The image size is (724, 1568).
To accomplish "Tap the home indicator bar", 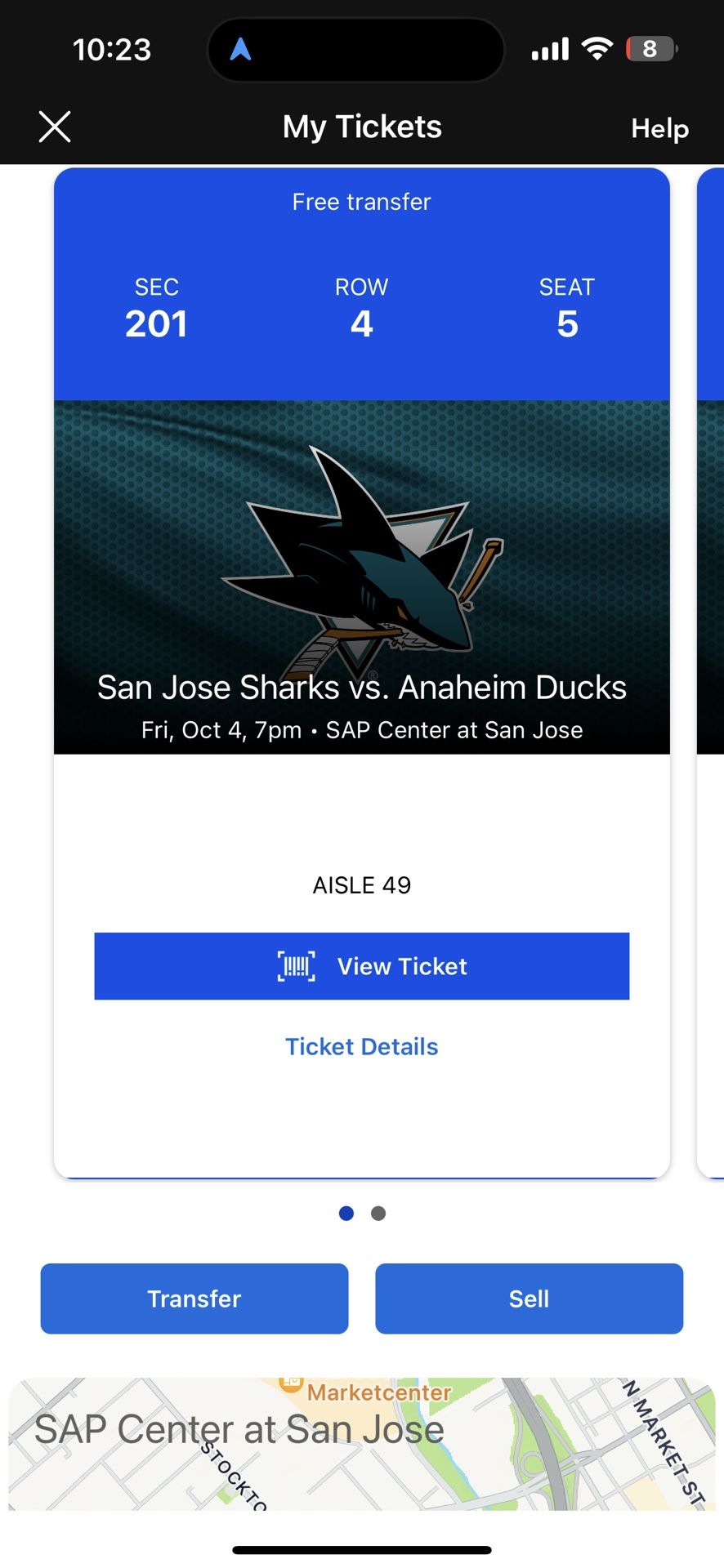I will tap(361, 1549).
